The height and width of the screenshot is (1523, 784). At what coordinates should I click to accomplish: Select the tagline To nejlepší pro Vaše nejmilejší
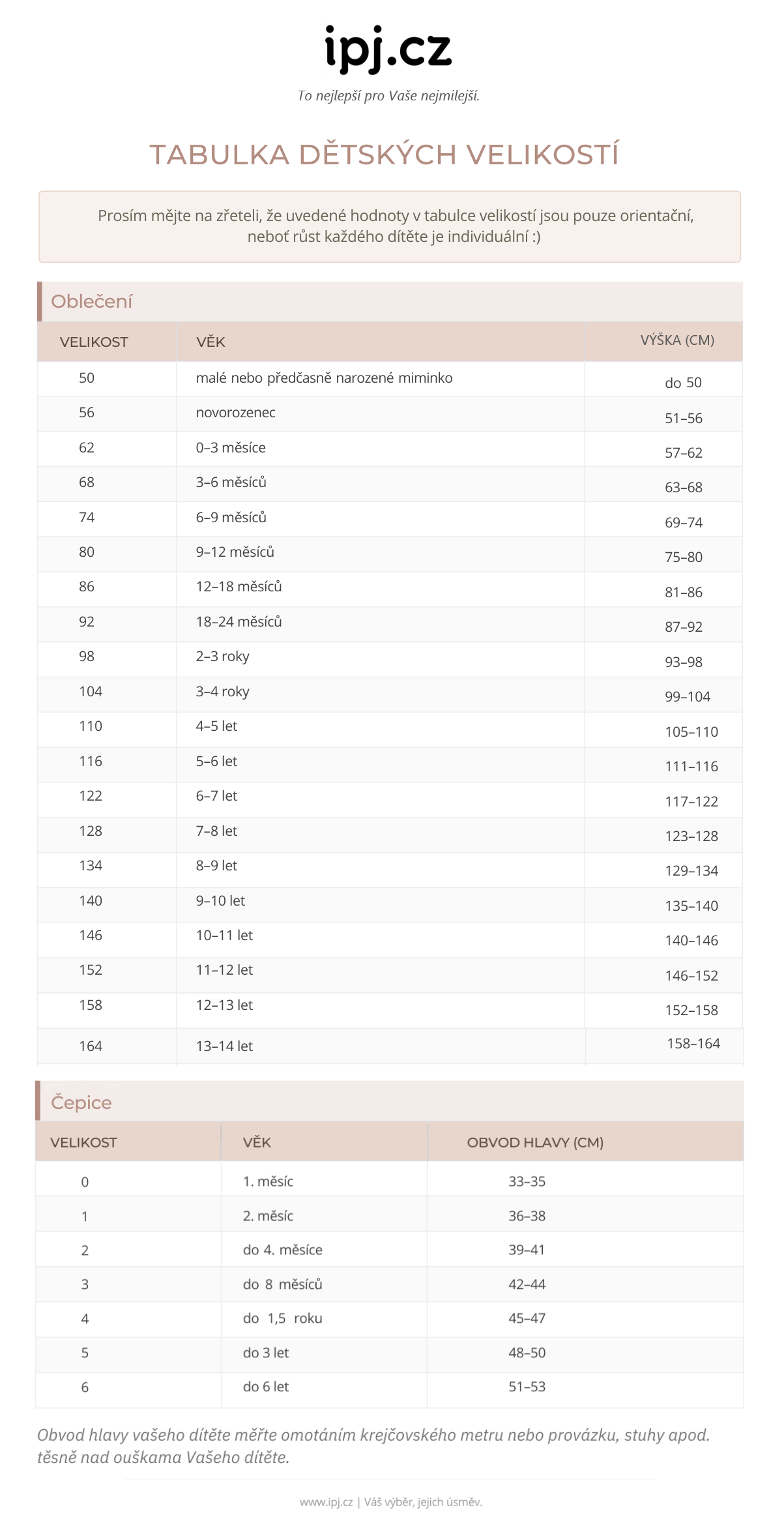(388, 96)
